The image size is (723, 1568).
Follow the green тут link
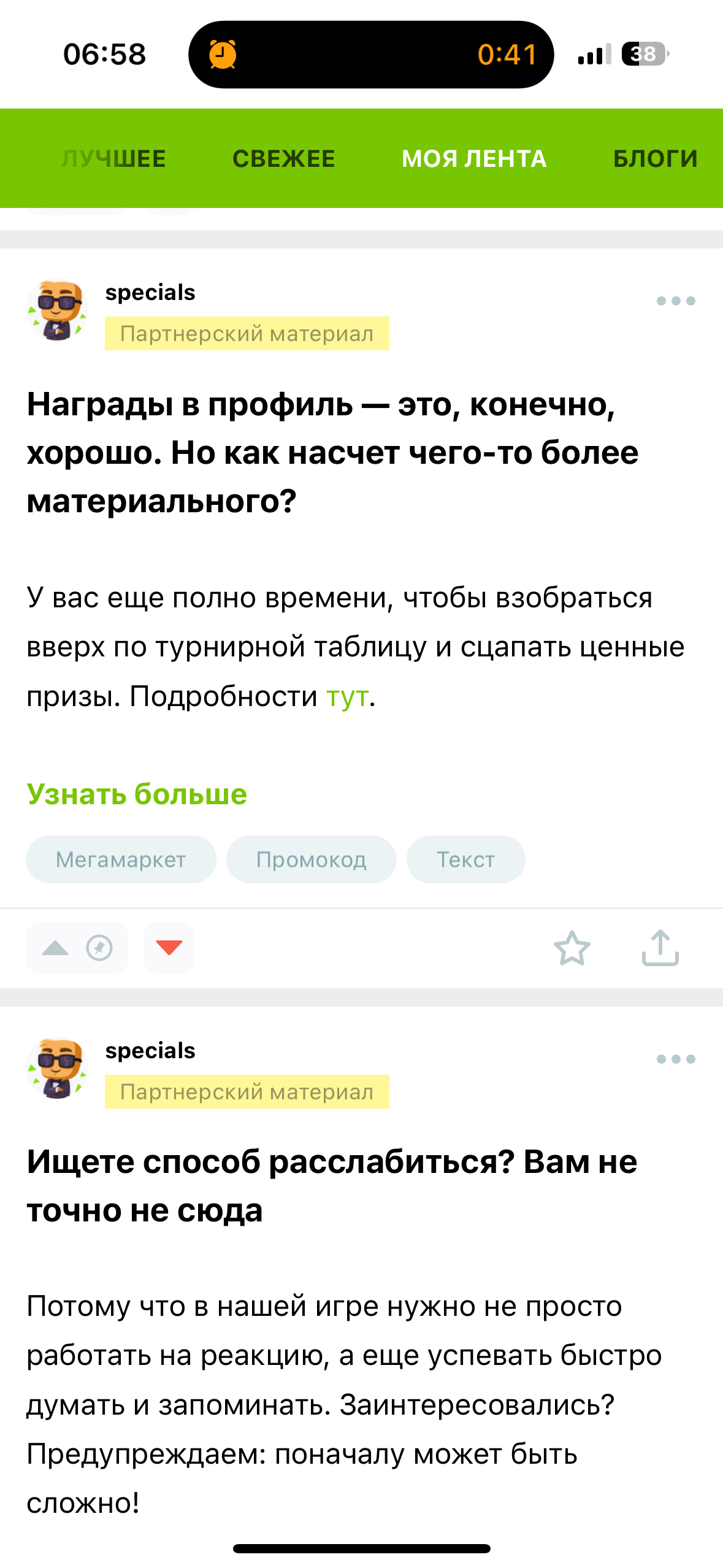coord(347,697)
